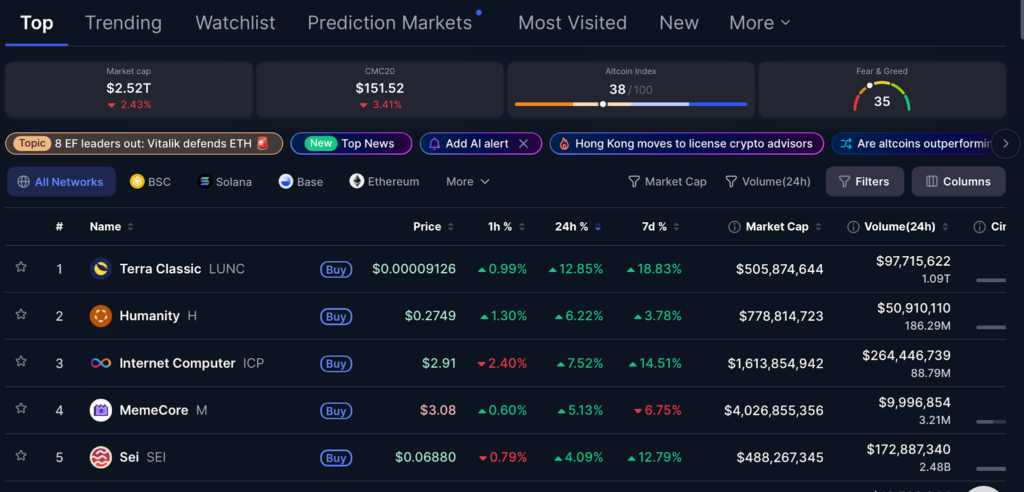Click Internet Computer market cap $1,613,854,942

coord(776,364)
